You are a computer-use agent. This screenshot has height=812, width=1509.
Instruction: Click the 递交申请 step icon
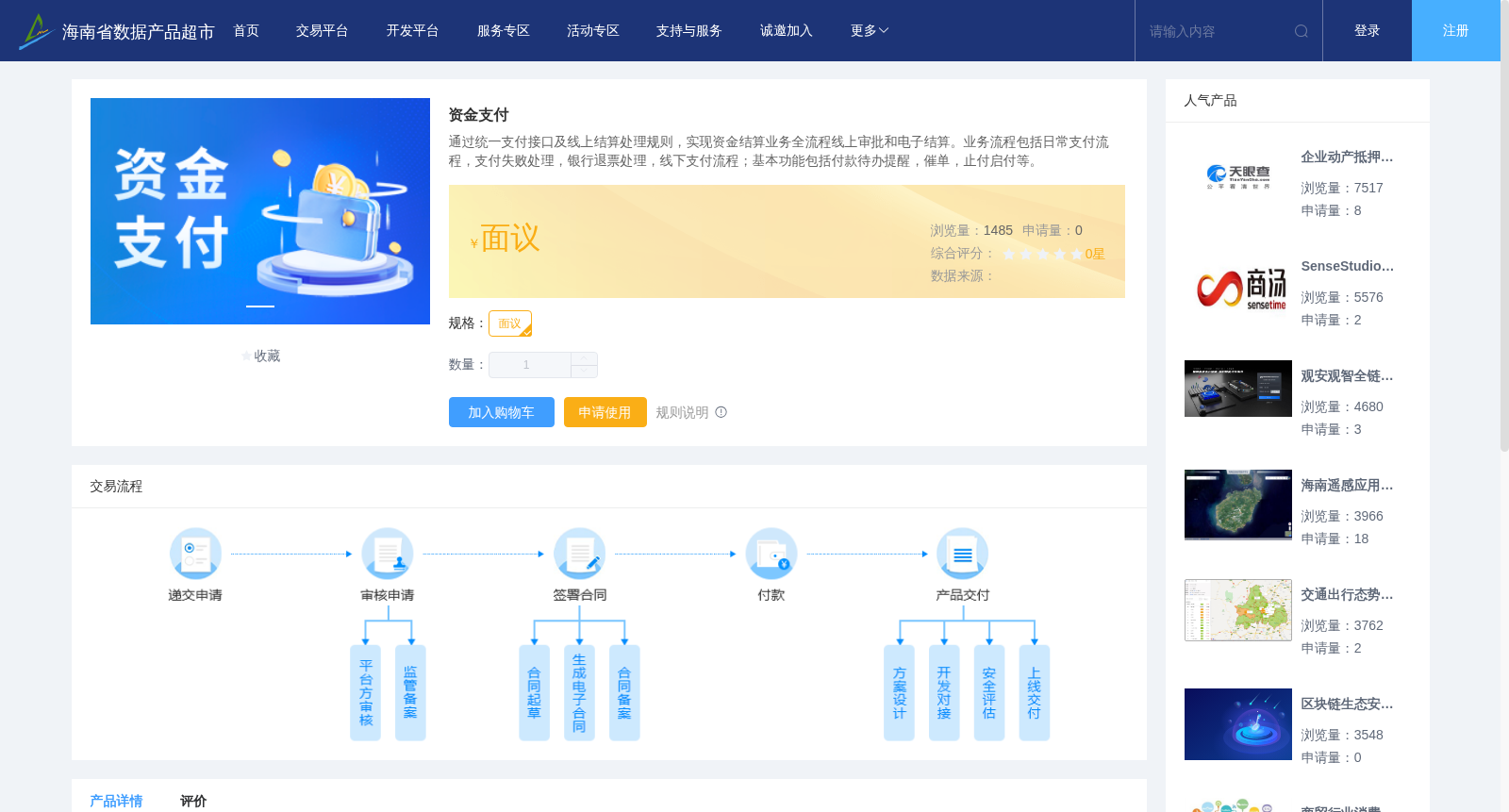coord(195,554)
